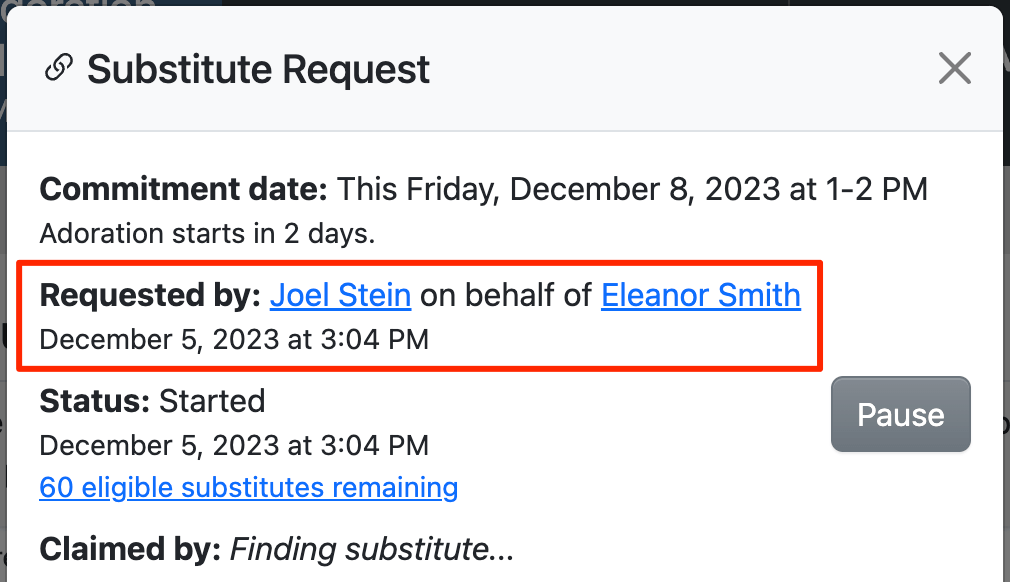Open Joel Stein's profile link

click(x=340, y=295)
